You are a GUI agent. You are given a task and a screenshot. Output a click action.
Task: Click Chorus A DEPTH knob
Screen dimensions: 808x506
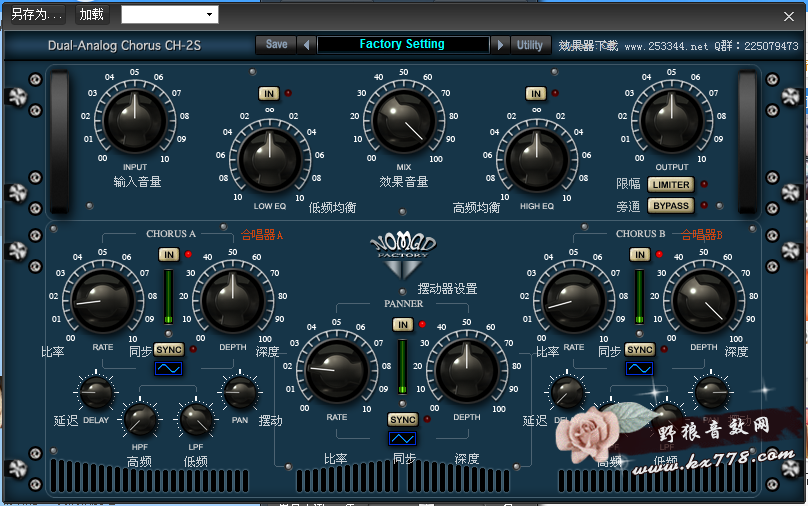[x=233, y=300]
